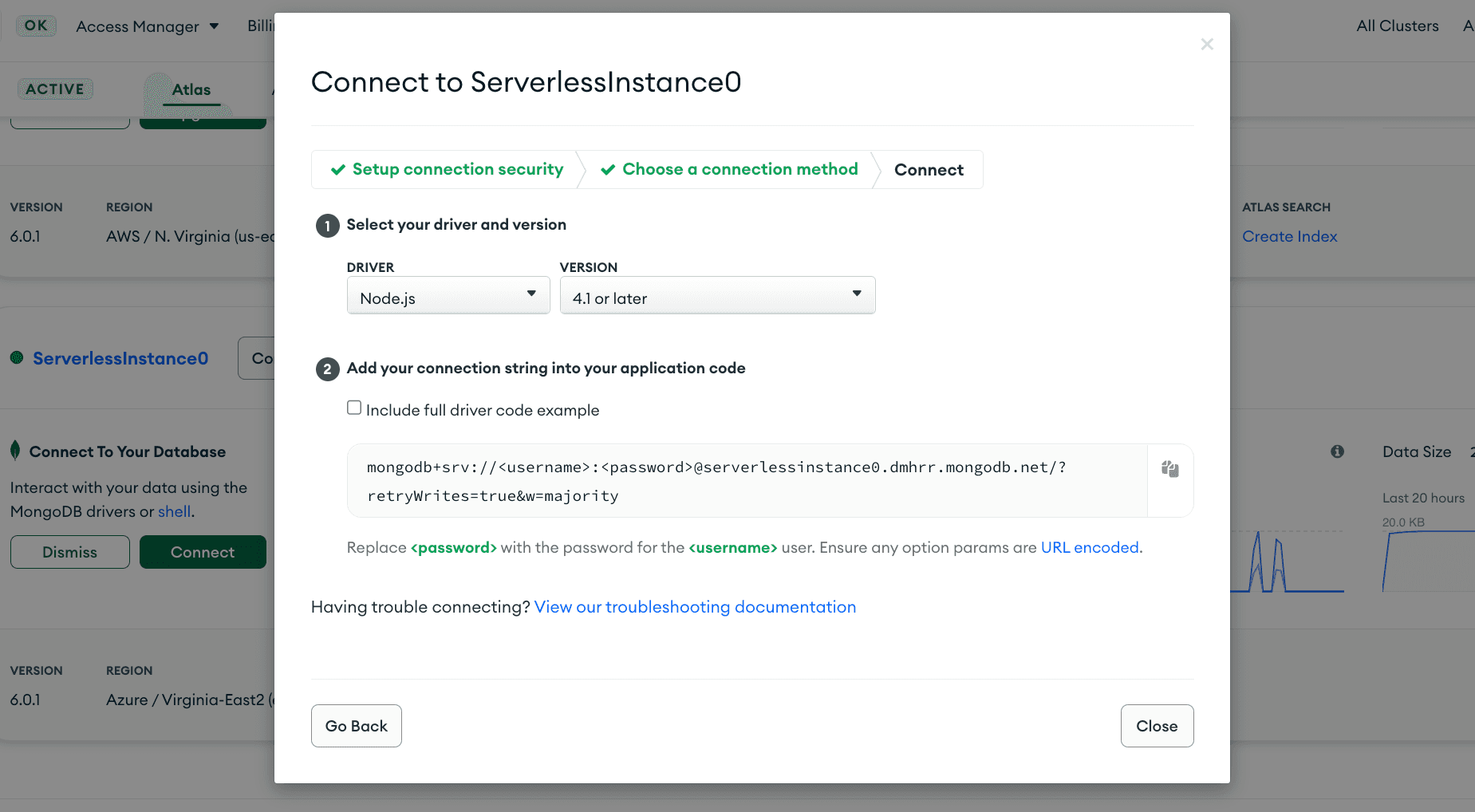Switch to the Atlas tab
Image resolution: width=1475 pixels, height=812 pixels.
pyautogui.click(x=191, y=89)
